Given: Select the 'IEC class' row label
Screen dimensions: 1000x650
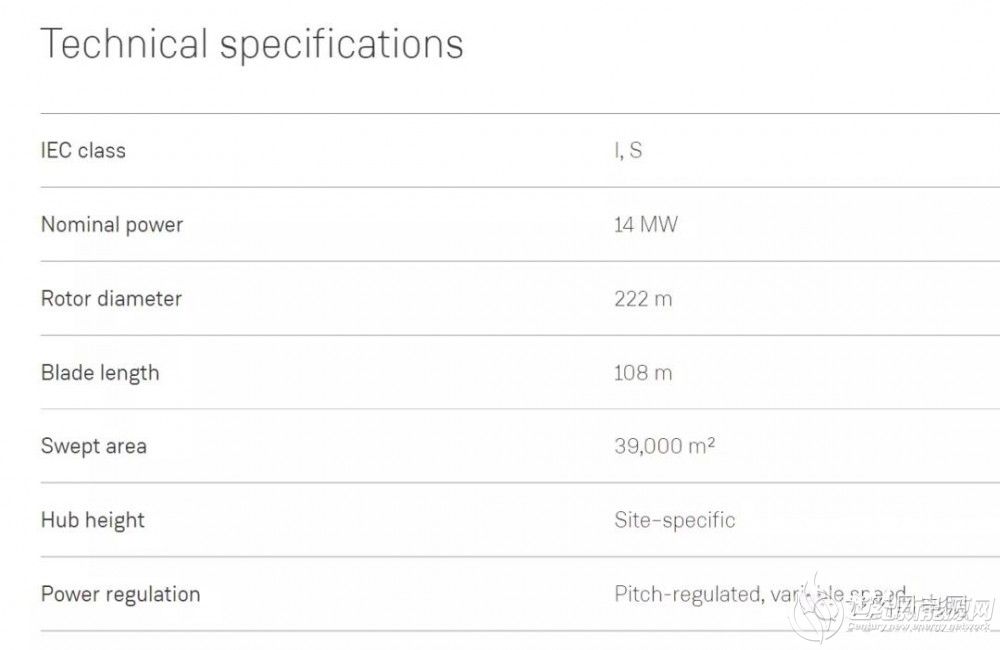Looking at the screenshot, I should tap(83, 151).
